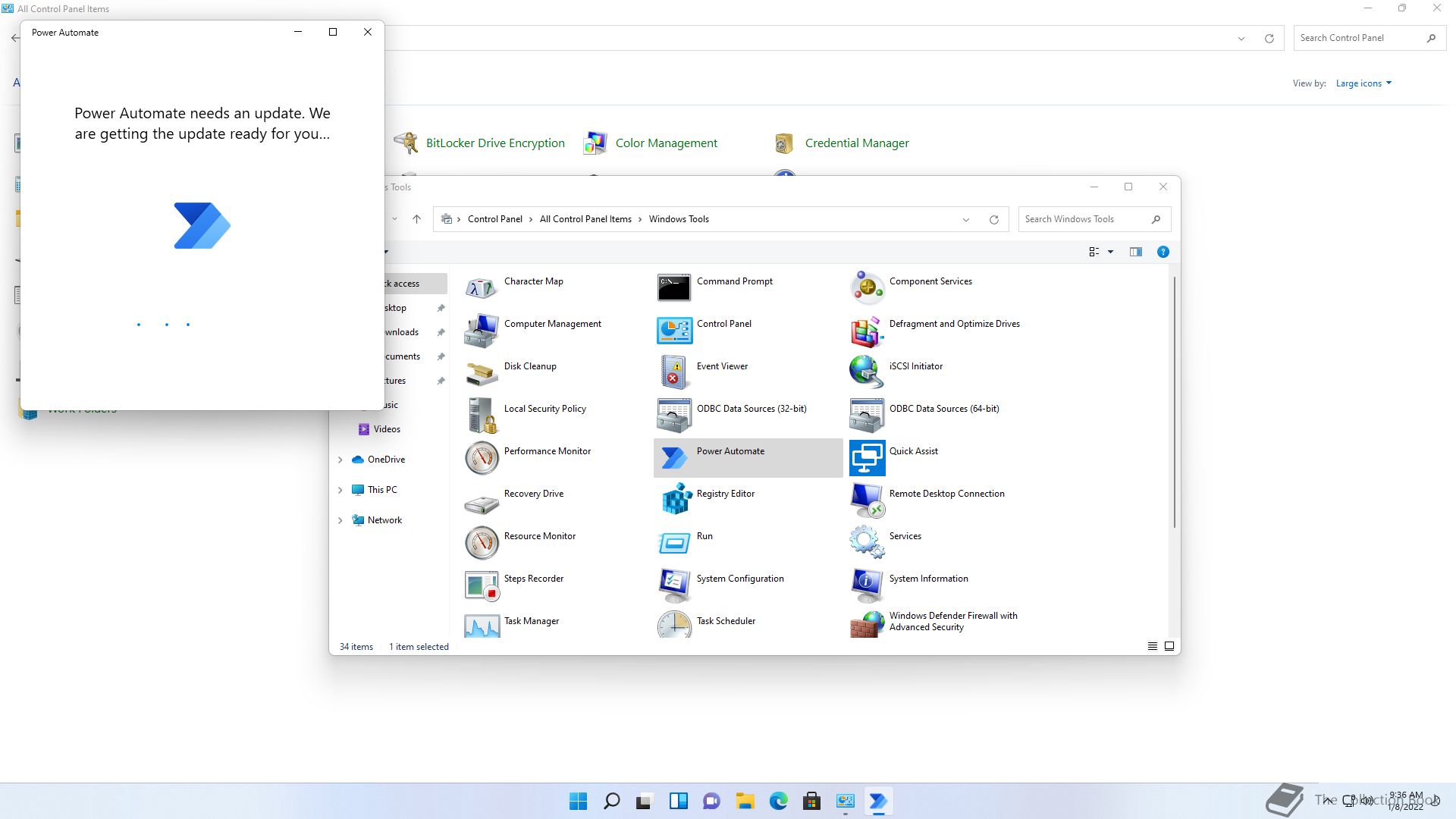Open Credential Manager link
1456x819 pixels.
point(857,143)
